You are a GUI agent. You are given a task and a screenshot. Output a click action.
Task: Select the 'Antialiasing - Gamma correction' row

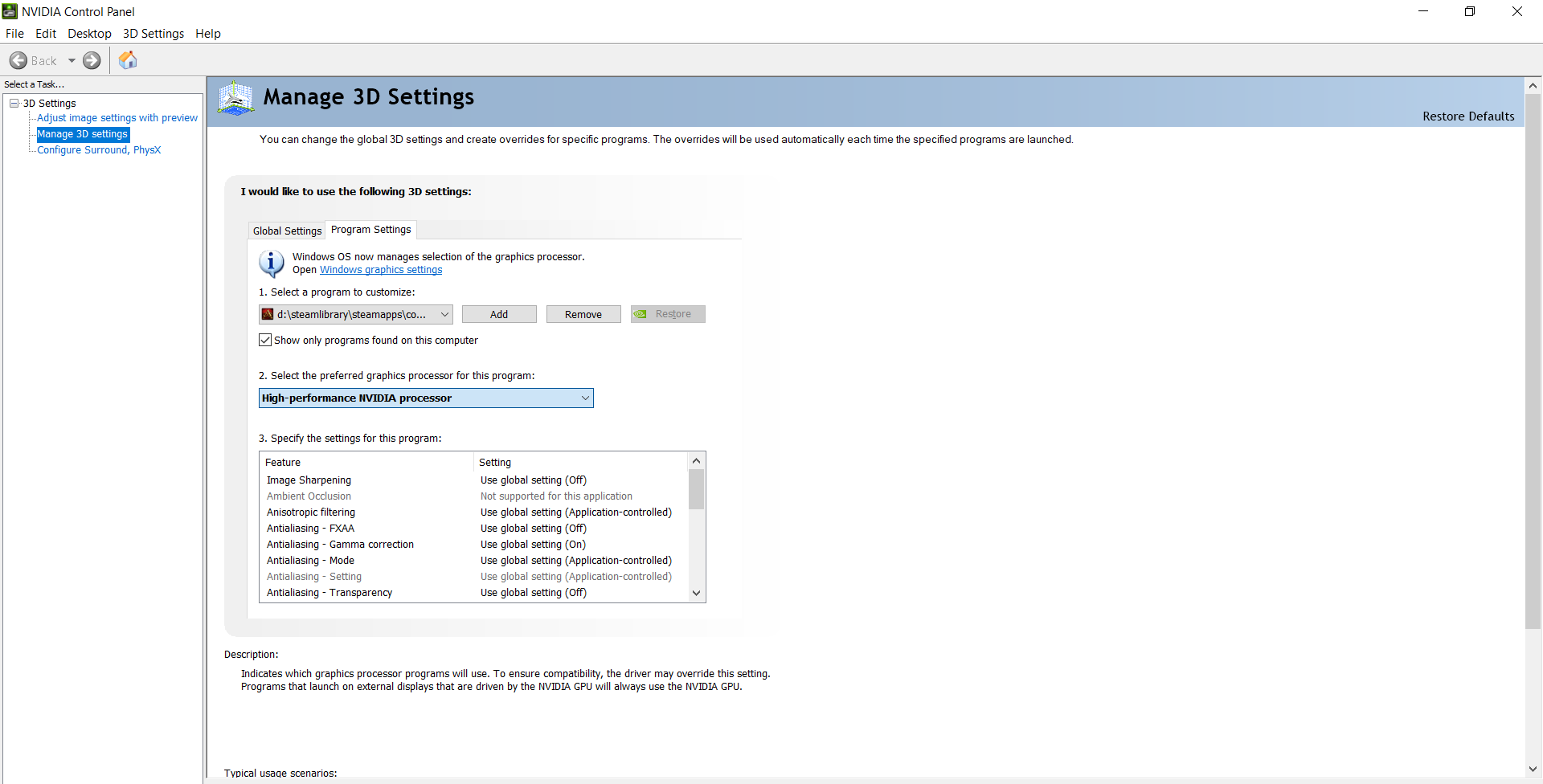pos(474,545)
